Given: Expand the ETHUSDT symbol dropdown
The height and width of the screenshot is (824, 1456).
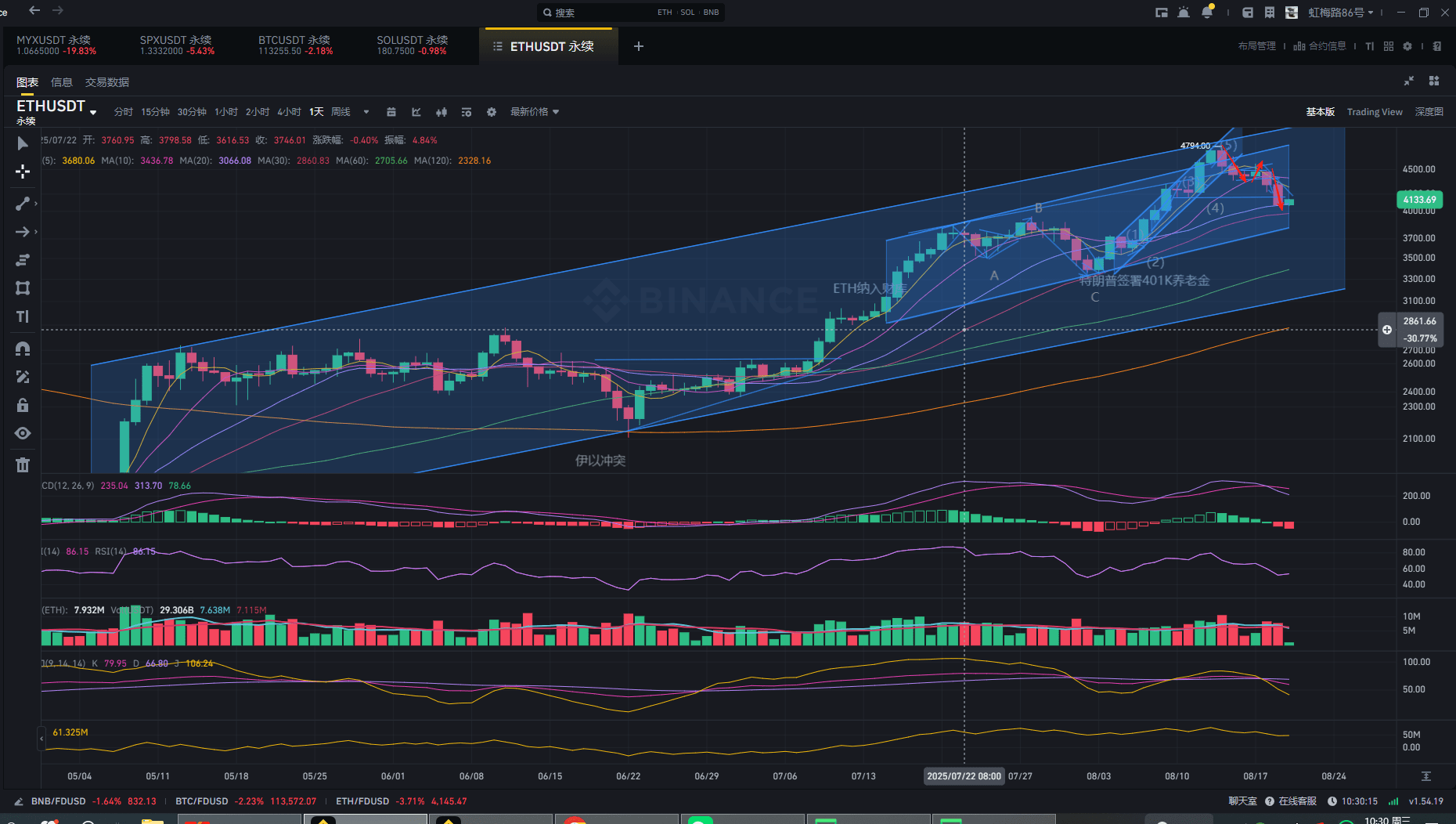Looking at the screenshot, I should coord(93,112).
